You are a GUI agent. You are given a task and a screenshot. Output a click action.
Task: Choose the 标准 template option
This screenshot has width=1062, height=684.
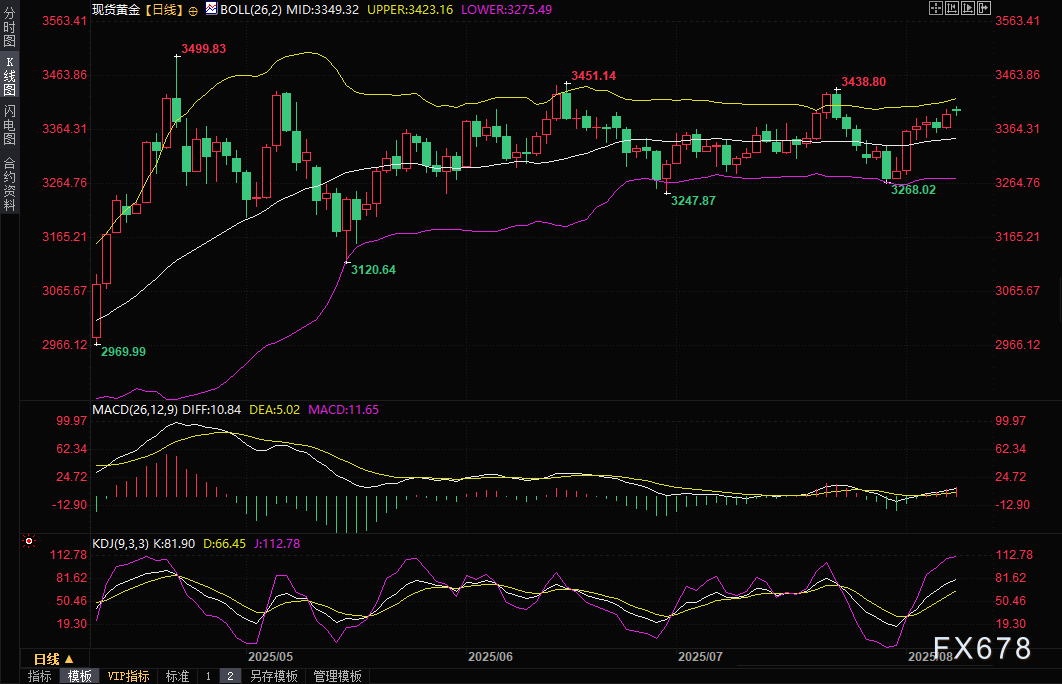177,676
